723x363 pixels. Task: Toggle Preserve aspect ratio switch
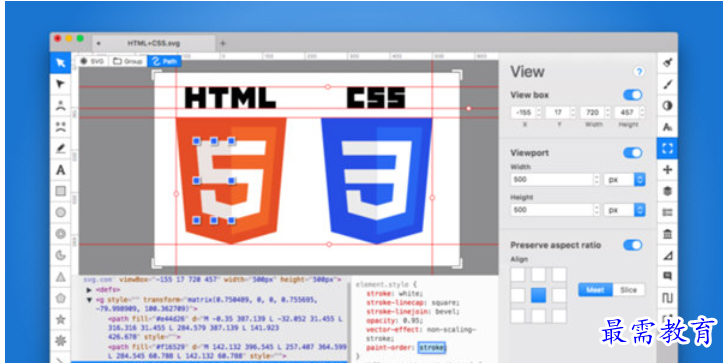(x=633, y=245)
